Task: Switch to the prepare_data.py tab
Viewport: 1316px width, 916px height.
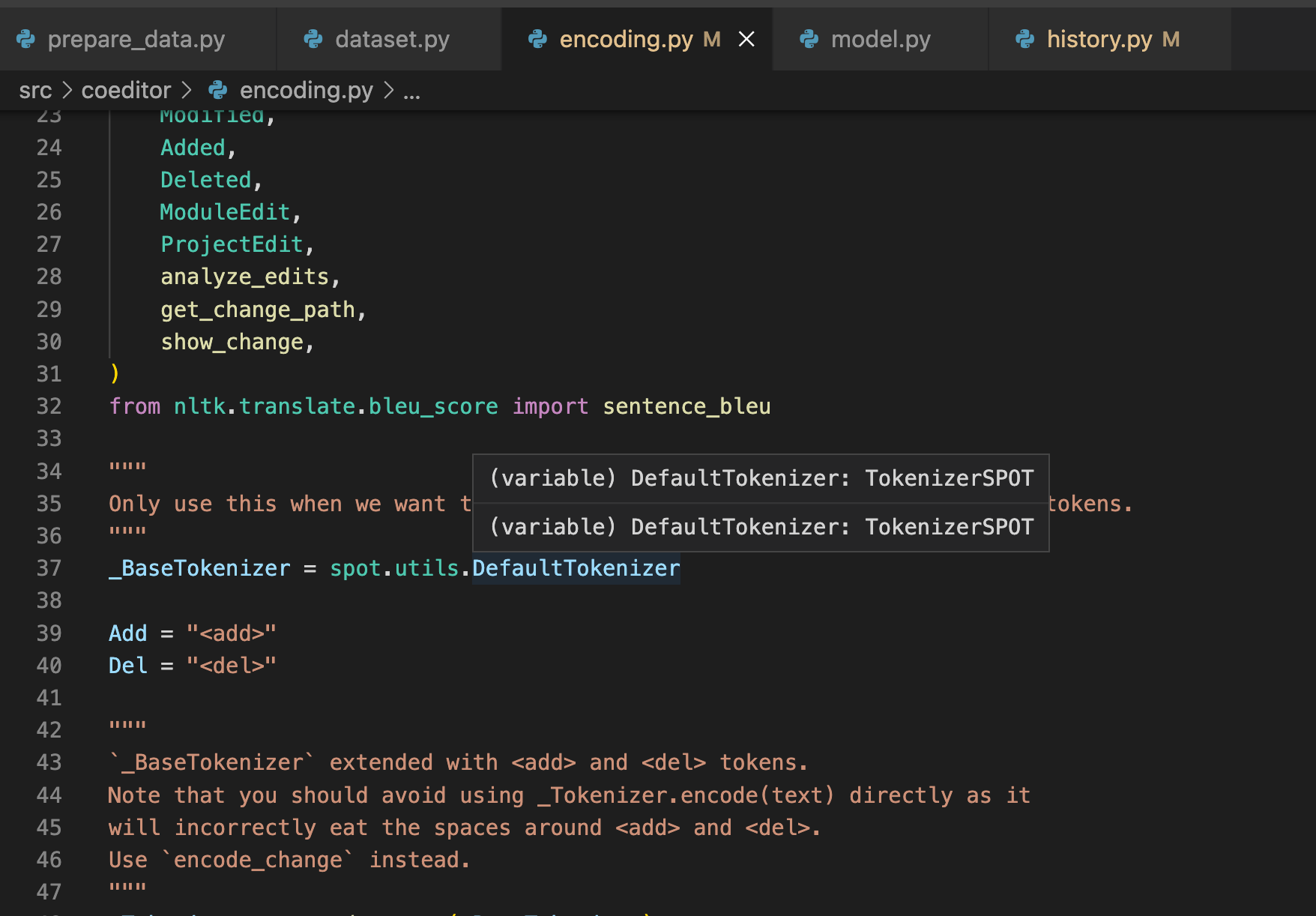Action: tap(136, 39)
